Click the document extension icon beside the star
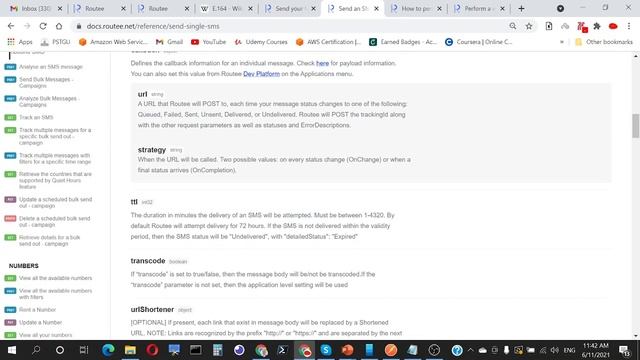 (549, 26)
